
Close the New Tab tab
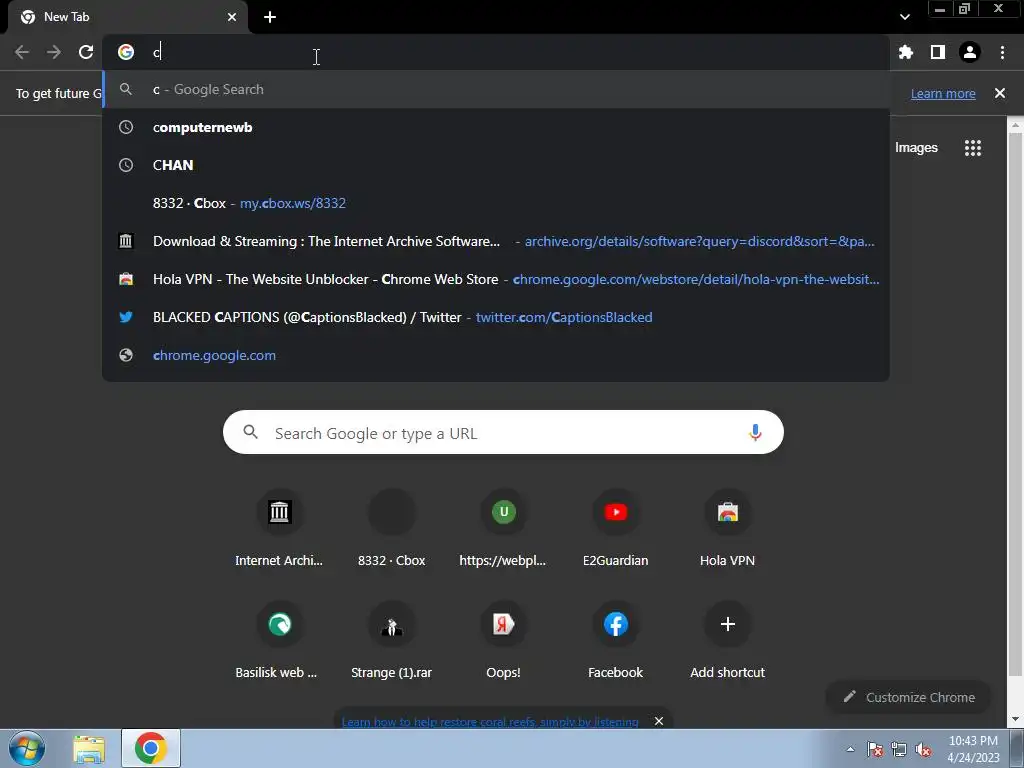tap(232, 17)
